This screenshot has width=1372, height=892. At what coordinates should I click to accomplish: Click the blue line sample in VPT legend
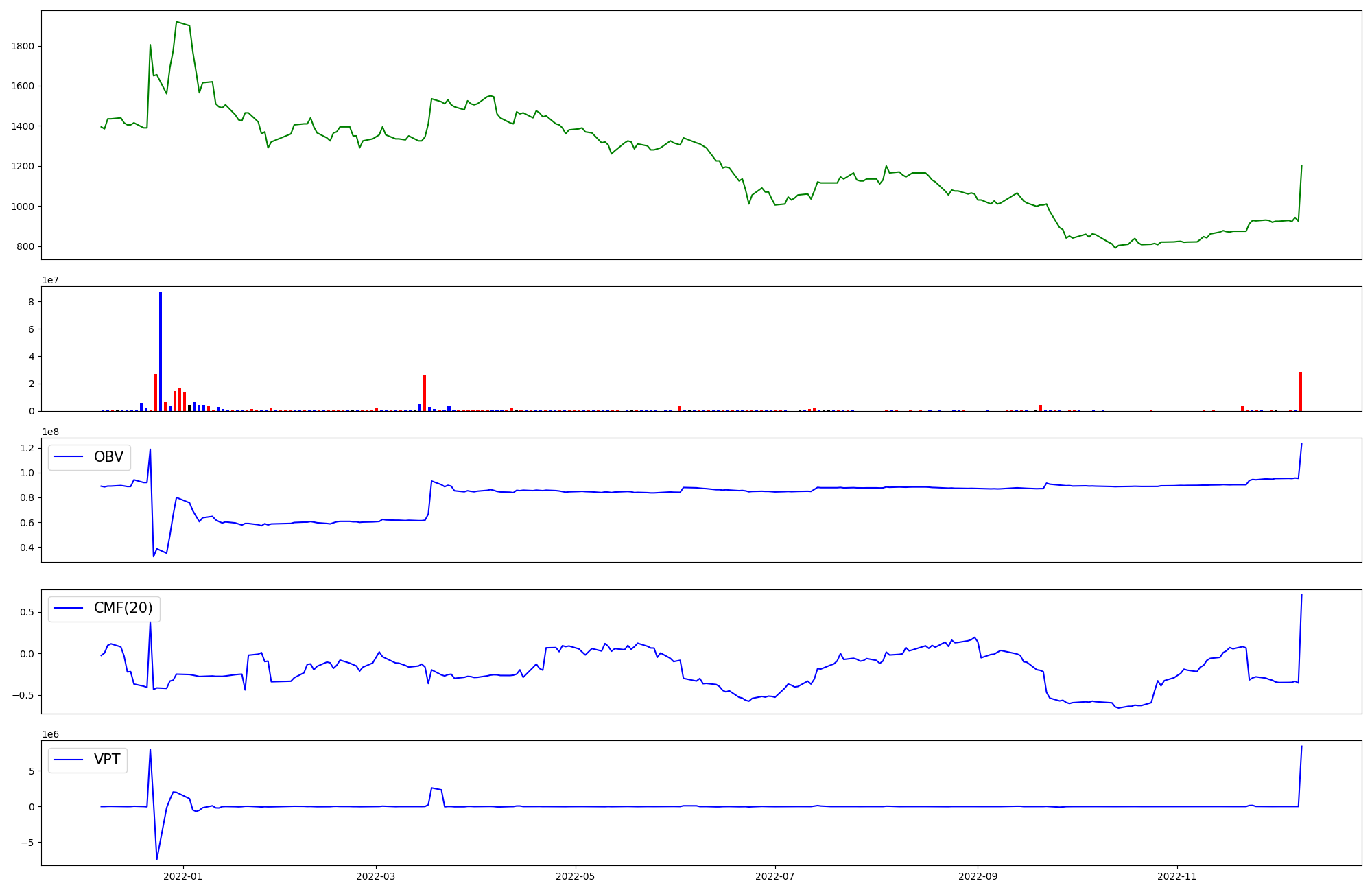(x=68, y=760)
